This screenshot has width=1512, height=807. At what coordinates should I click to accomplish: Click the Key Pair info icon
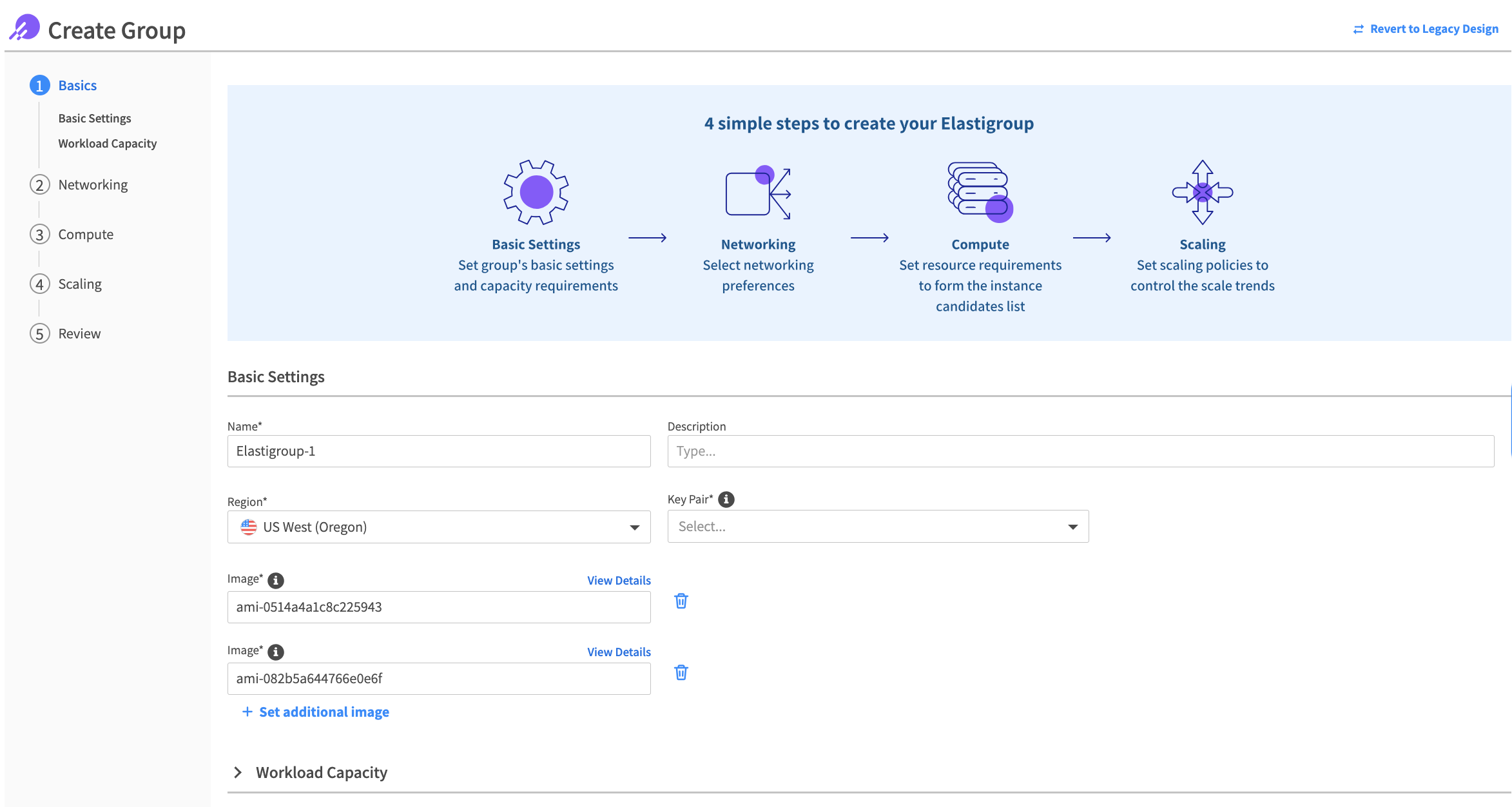[726, 500]
